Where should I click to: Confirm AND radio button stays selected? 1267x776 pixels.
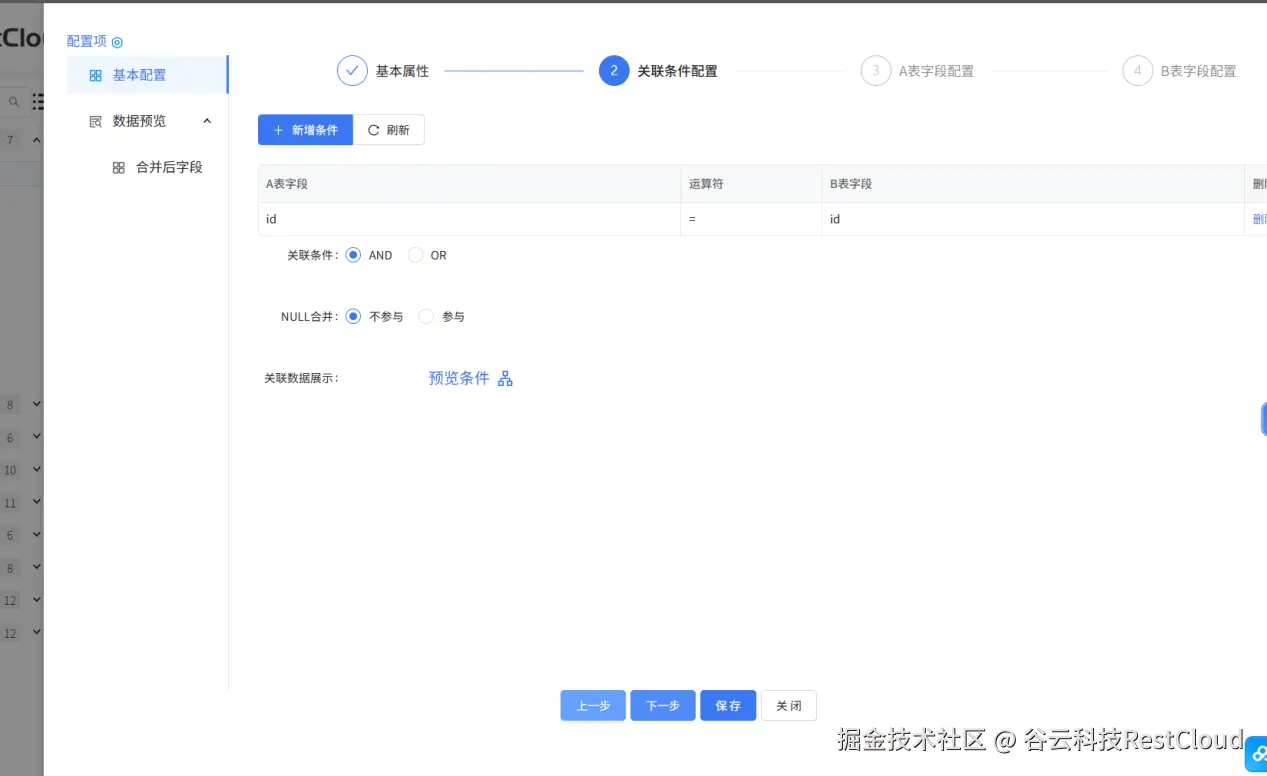pyautogui.click(x=353, y=255)
